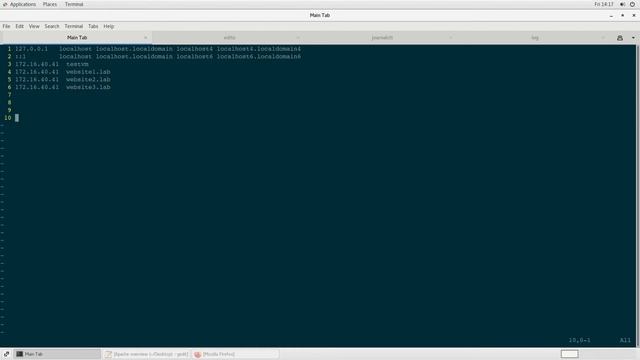Click the terminal vertical scrollbar

638,196
